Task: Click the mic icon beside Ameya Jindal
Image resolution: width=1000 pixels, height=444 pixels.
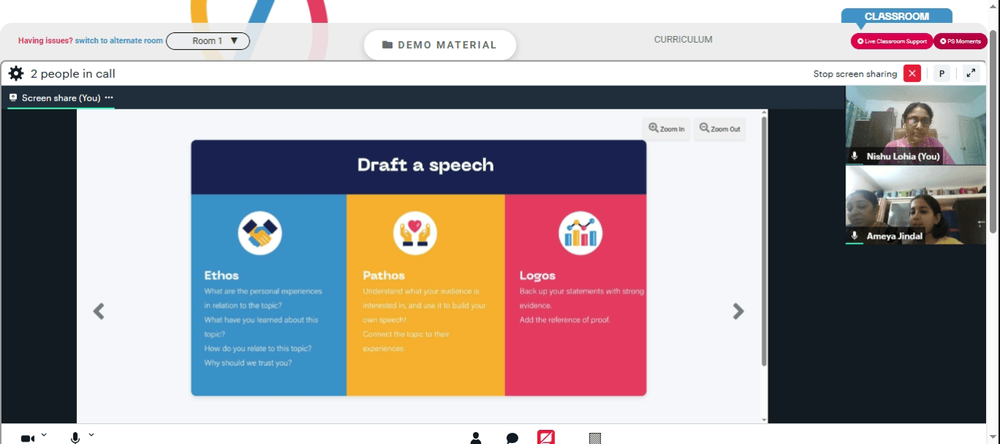Action: pyautogui.click(x=855, y=236)
